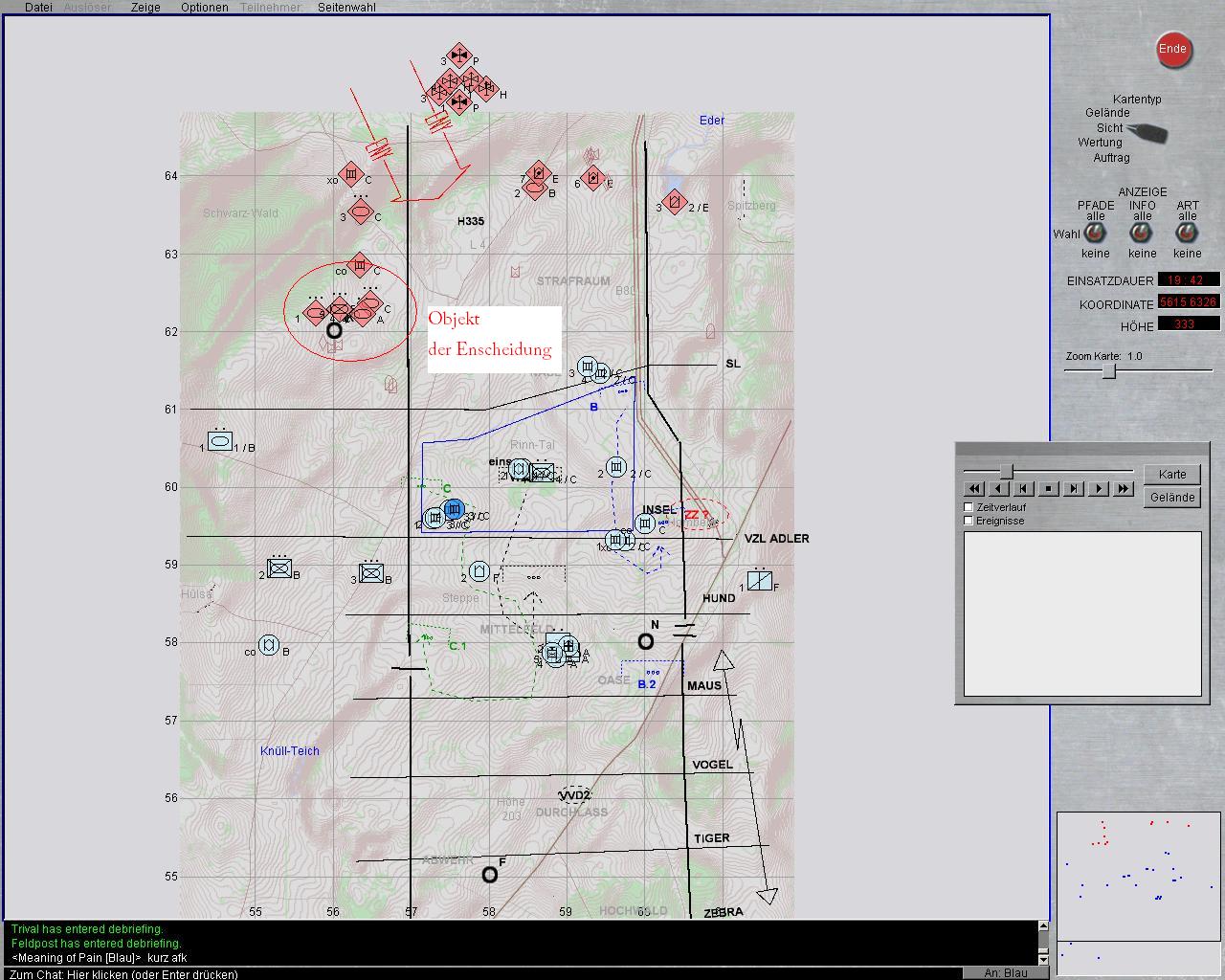Toggle the ART display switch
This screenshot has height=980, width=1225.
click(1187, 234)
